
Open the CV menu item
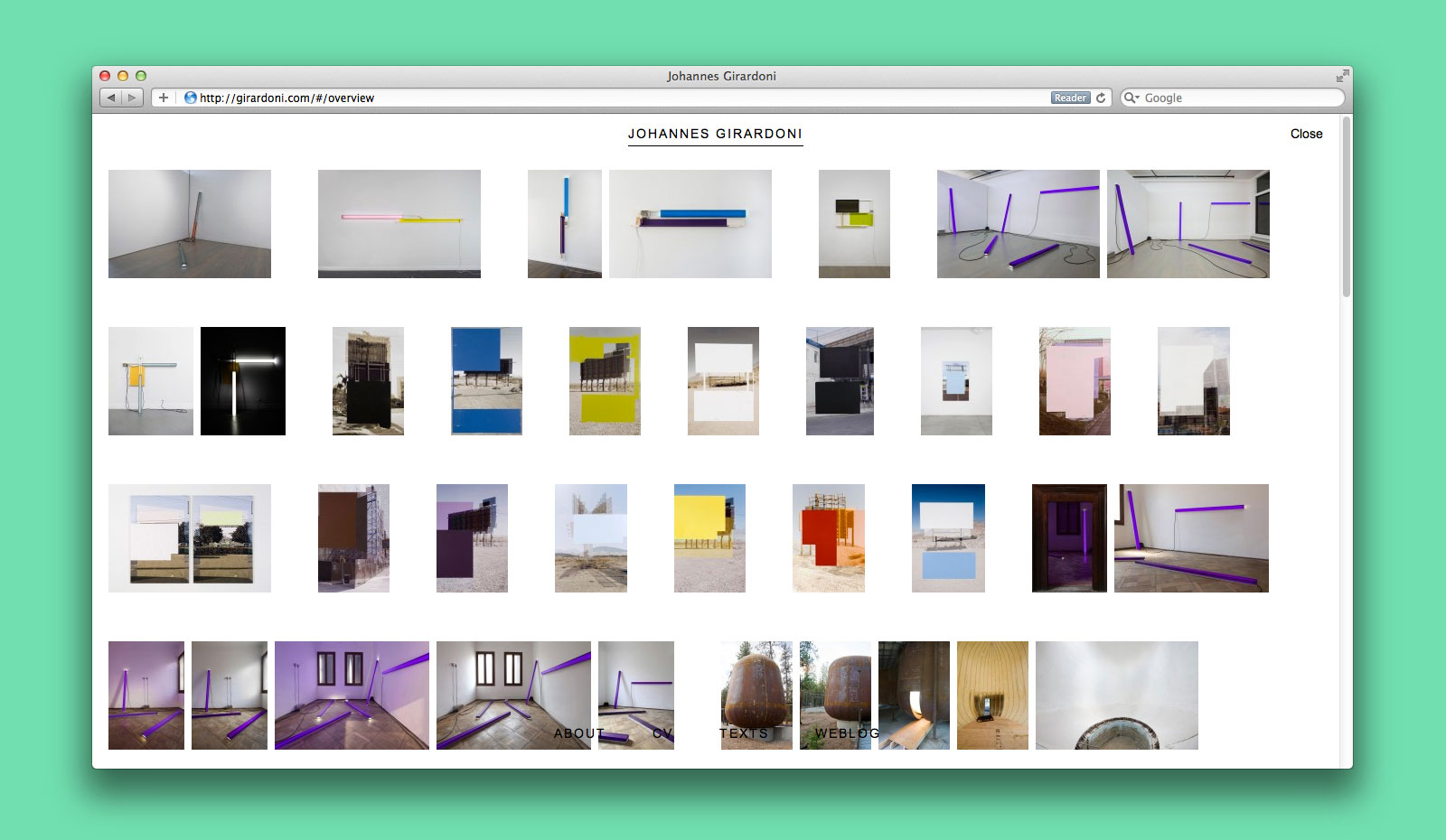(662, 733)
